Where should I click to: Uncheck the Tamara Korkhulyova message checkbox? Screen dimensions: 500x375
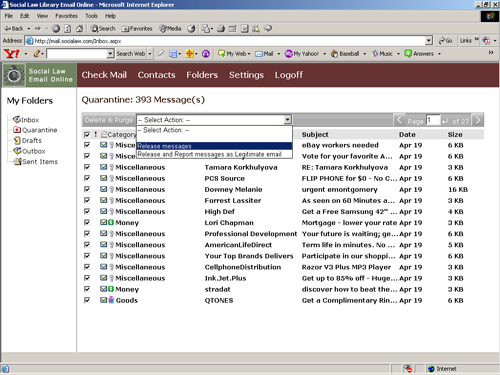tap(87, 167)
